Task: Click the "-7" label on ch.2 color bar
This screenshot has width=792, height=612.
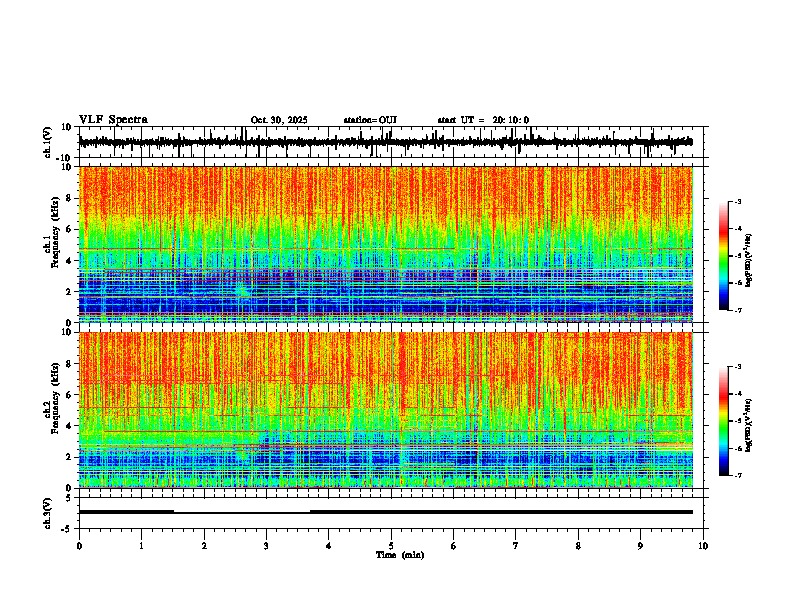Action: click(x=738, y=475)
